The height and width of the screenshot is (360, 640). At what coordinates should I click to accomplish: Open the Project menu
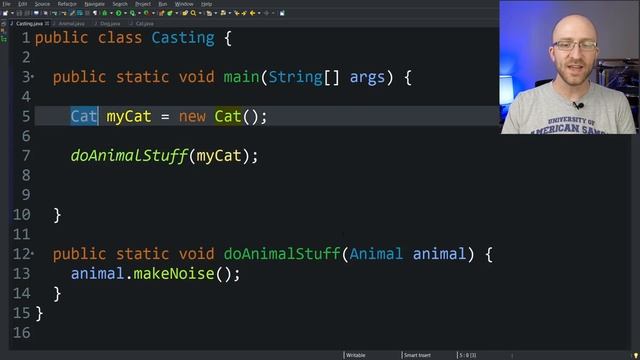coord(143,4)
